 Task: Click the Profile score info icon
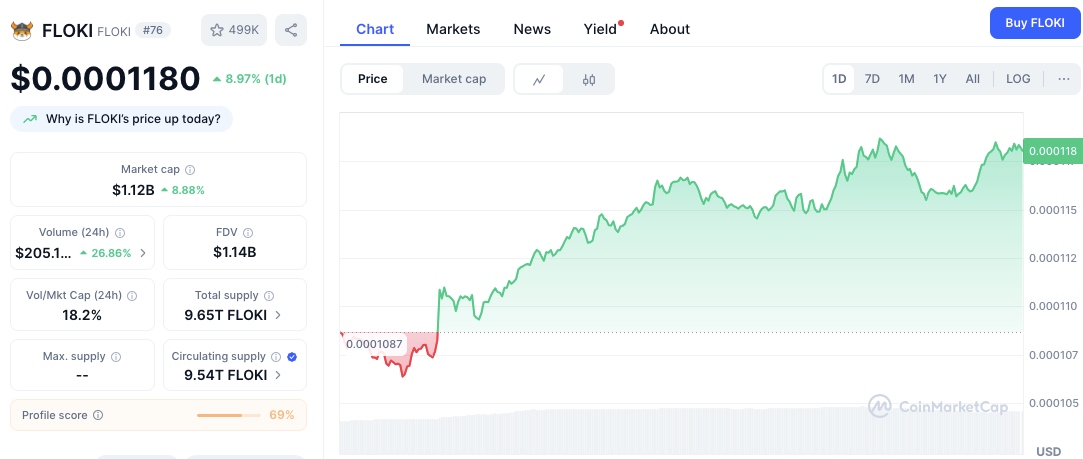click(x=97, y=415)
